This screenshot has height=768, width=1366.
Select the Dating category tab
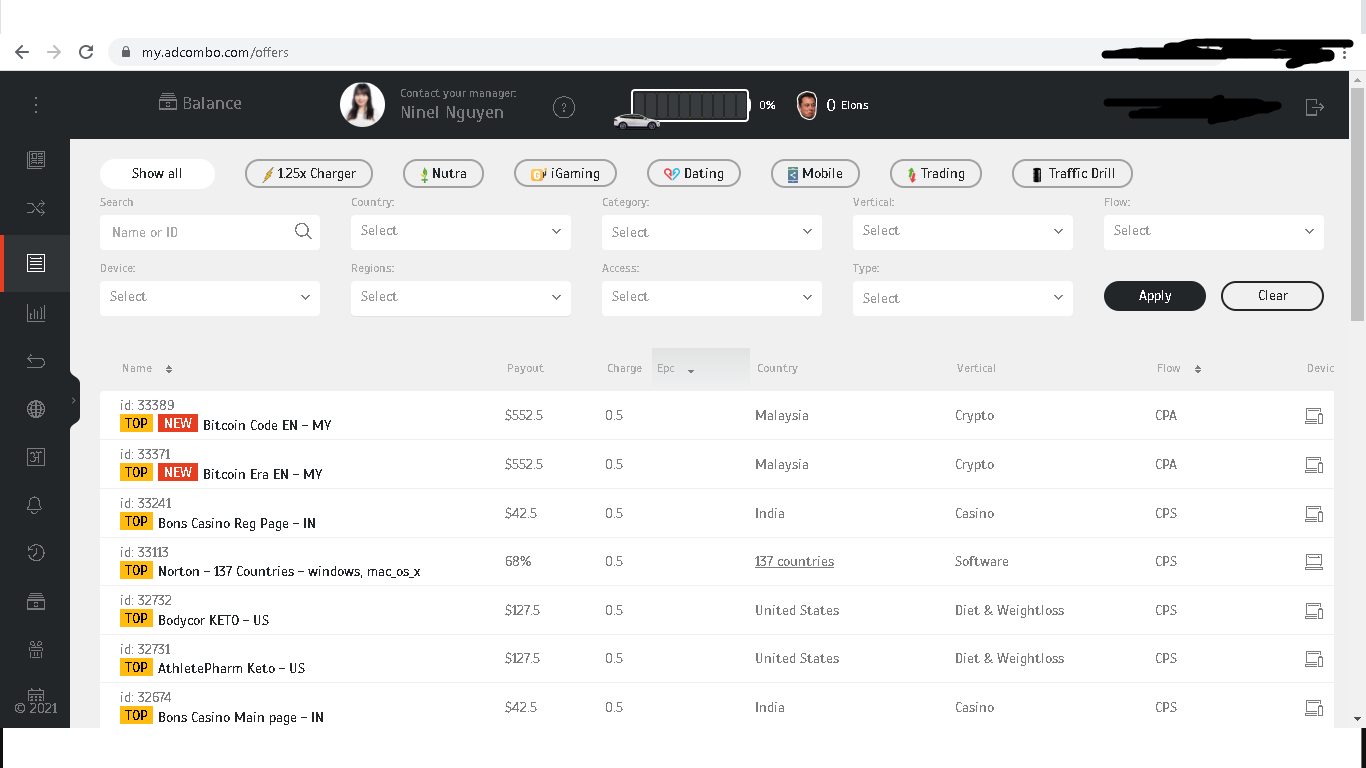(x=694, y=174)
